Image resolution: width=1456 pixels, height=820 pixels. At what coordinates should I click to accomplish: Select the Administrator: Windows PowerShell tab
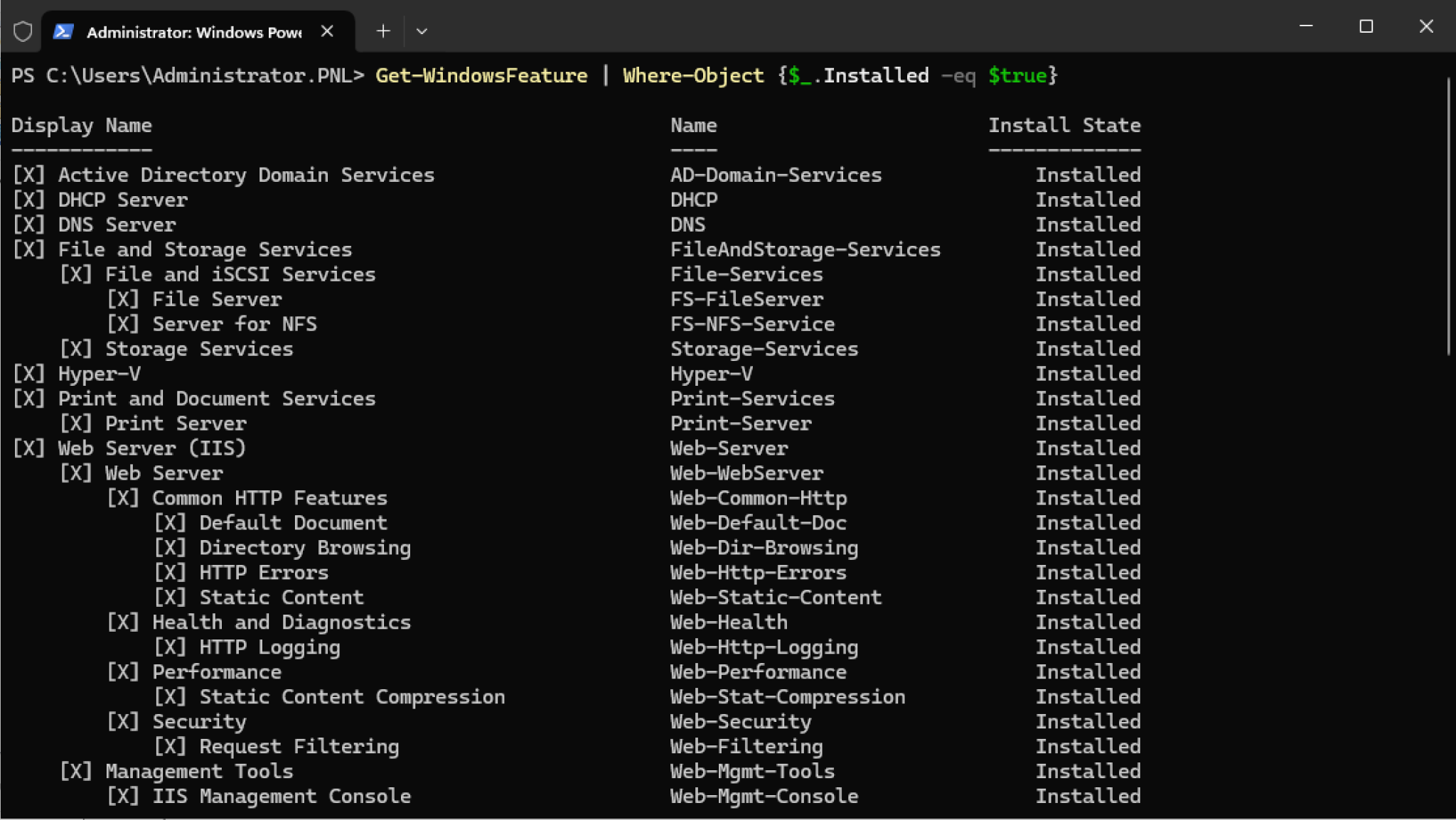click(192, 31)
